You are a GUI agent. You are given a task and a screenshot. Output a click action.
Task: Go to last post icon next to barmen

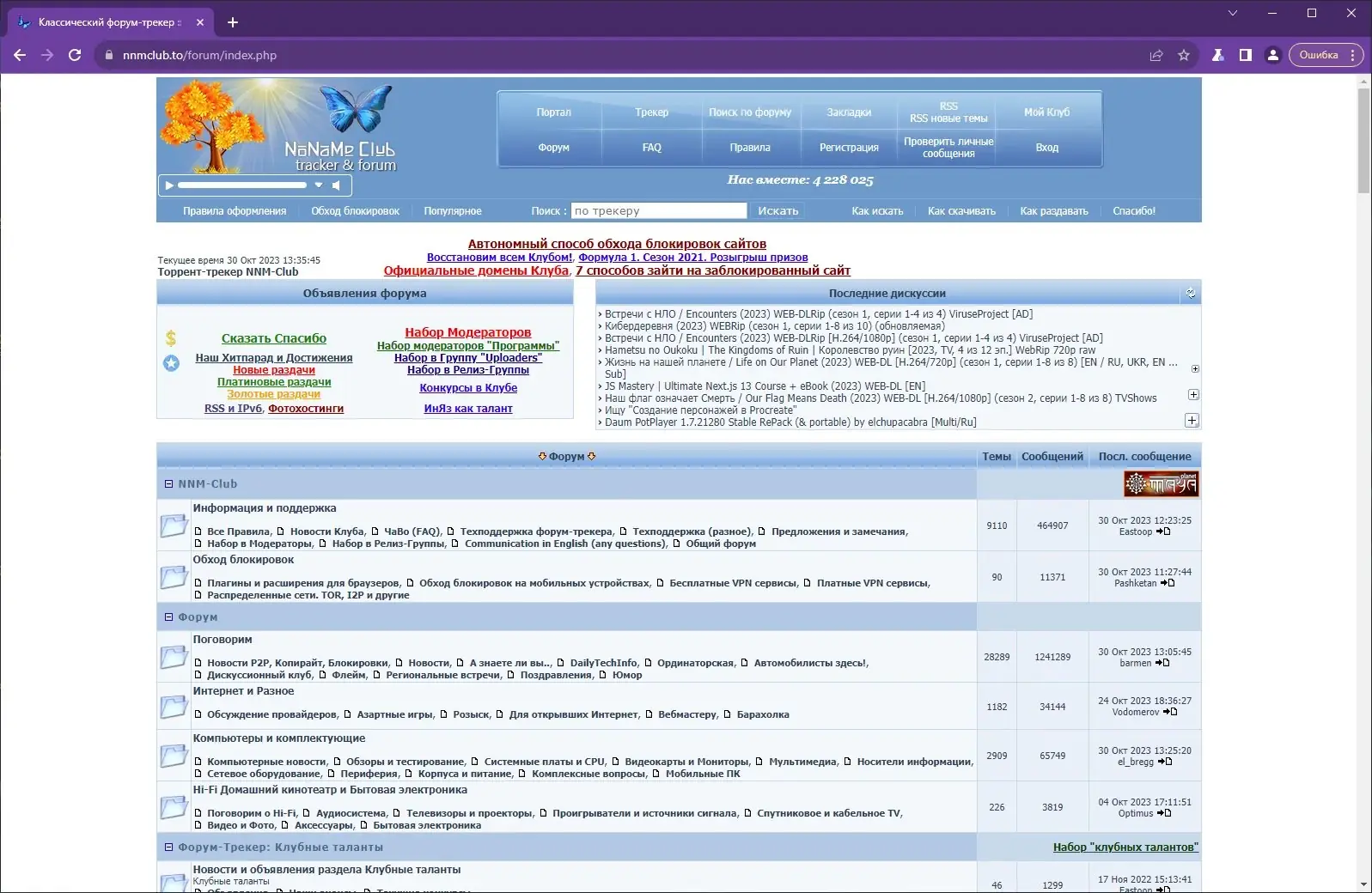pos(1162,663)
